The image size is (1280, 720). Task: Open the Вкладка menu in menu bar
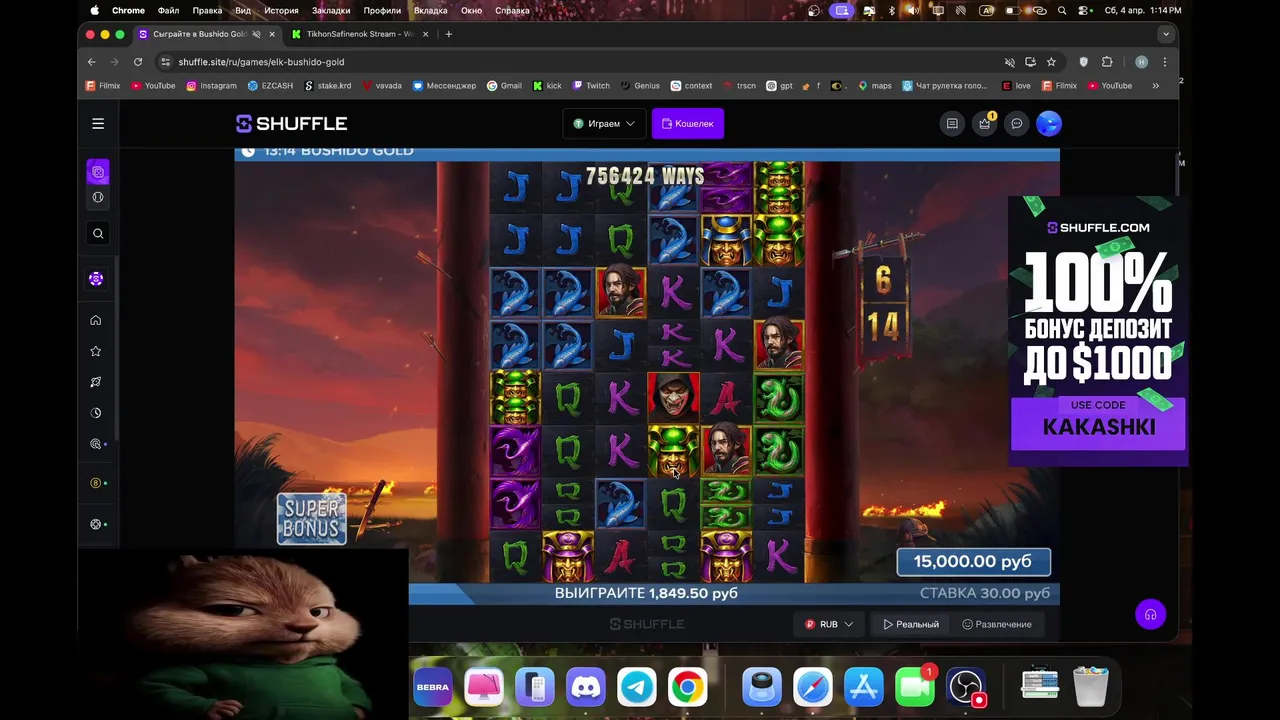[x=430, y=10]
